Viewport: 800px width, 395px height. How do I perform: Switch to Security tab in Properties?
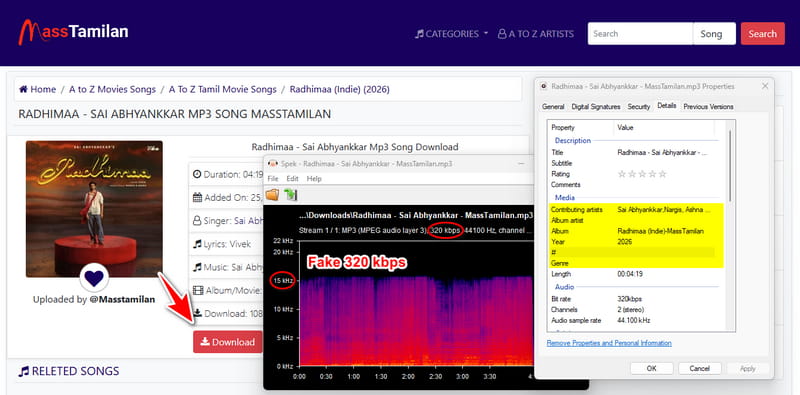coord(639,107)
